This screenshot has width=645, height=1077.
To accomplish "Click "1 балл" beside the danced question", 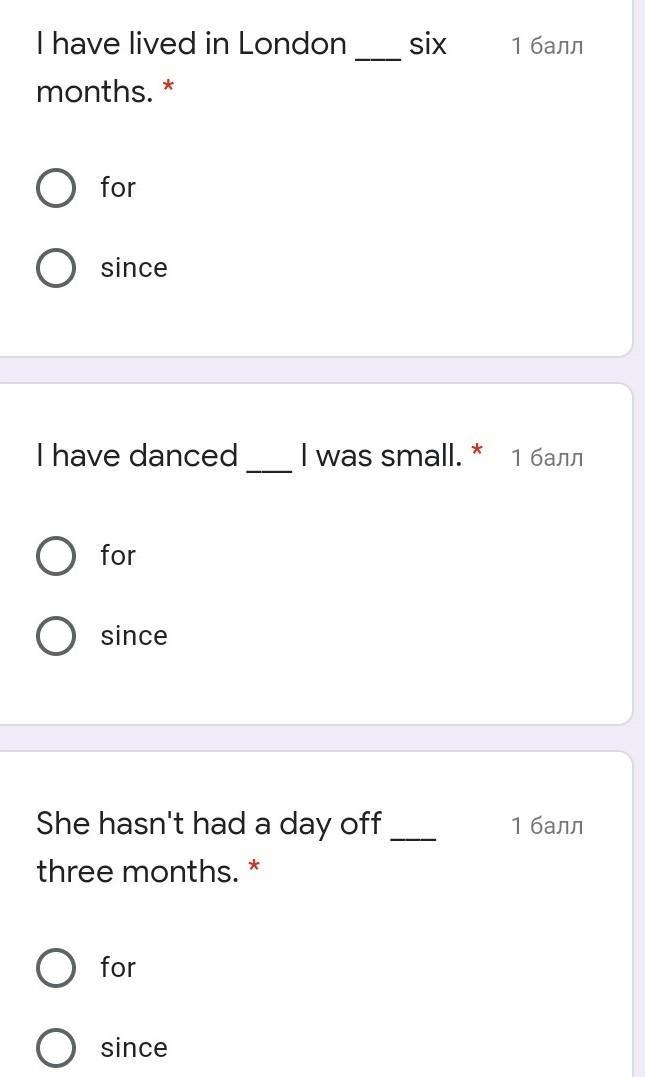I will [546, 458].
